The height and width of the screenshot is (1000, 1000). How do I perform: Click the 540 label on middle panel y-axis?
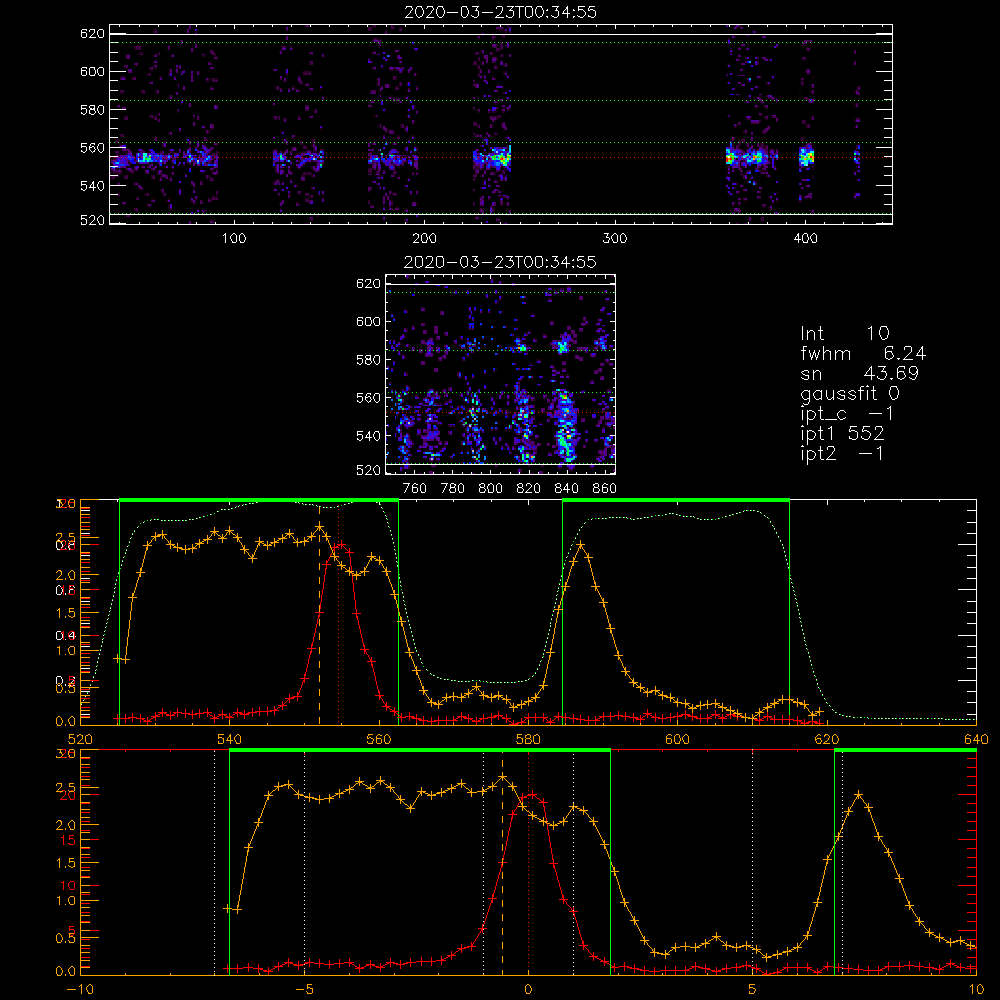click(368, 436)
